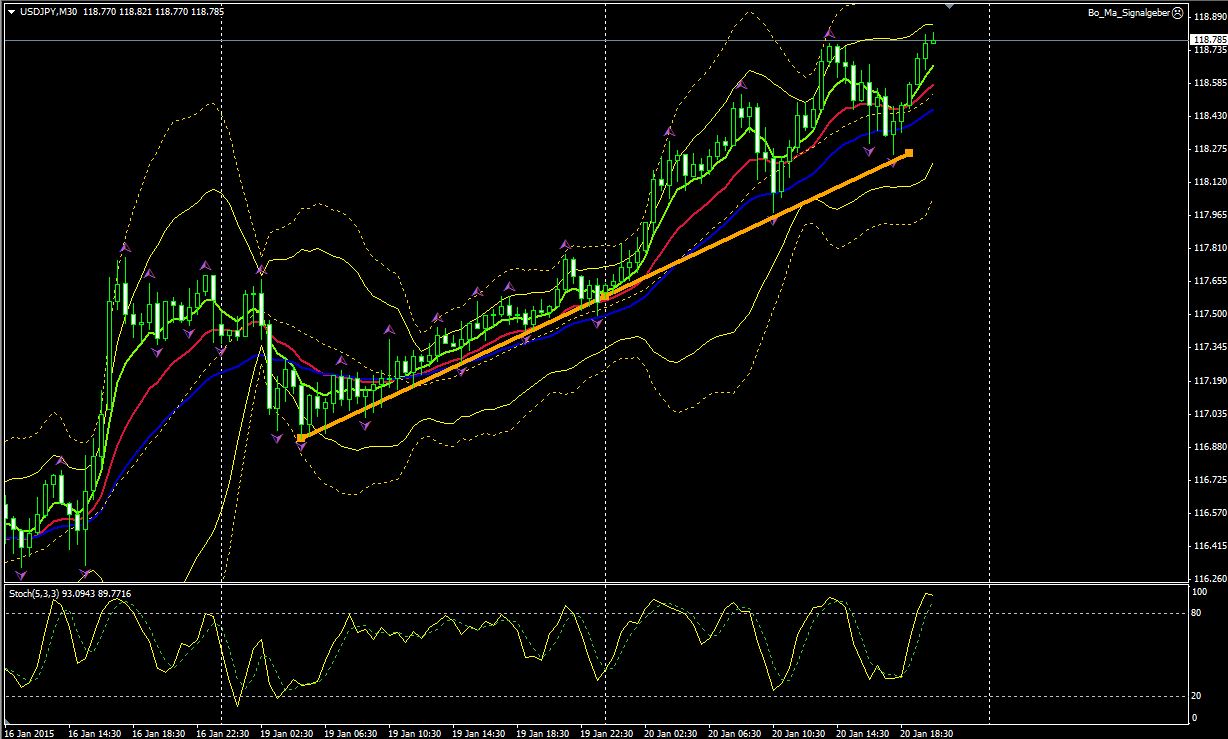Screen dimensions: 1228x739
Task: Click the Bo_Ma_Signalgeber expert advisor label
Action: pyautogui.click(x=1128, y=12)
